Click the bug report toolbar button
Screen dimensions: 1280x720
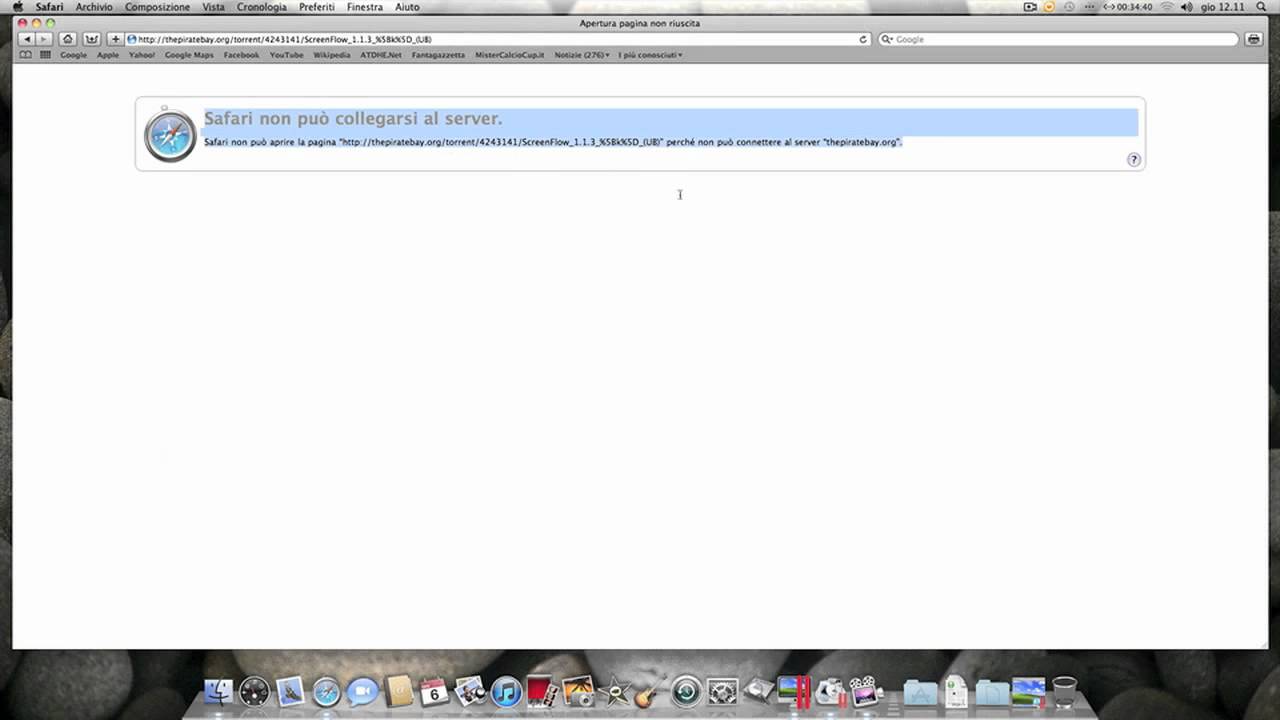(x=92, y=39)
